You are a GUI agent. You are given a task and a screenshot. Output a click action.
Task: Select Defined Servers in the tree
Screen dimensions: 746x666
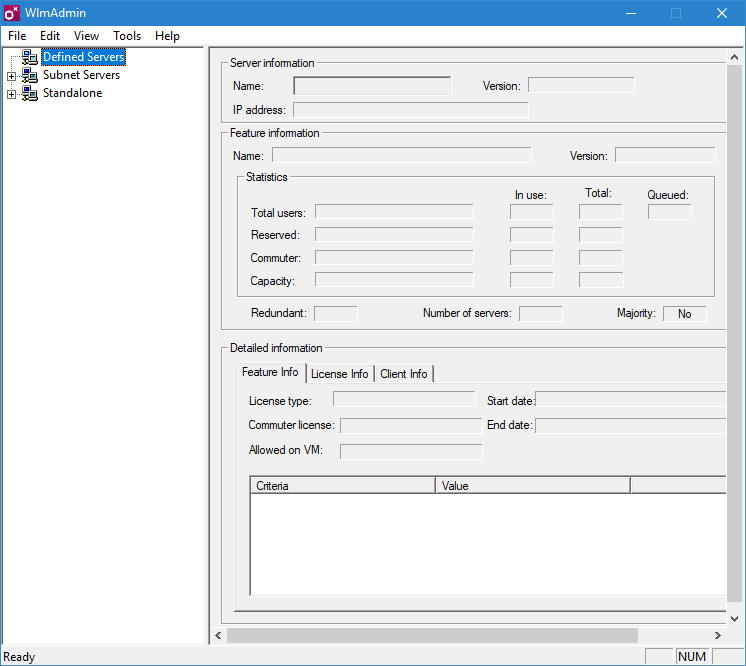(83, 58)
